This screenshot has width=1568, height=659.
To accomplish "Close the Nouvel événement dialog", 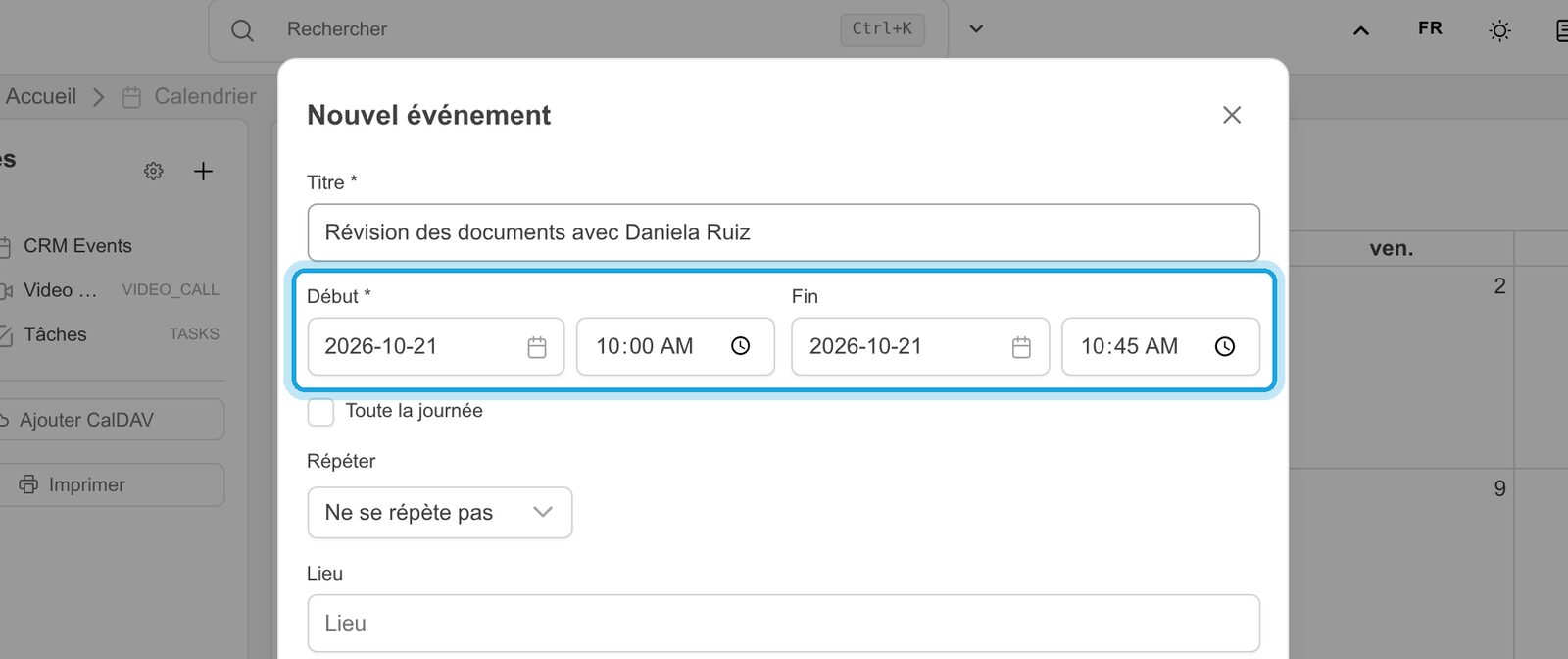I will [x=1232, y=115].
